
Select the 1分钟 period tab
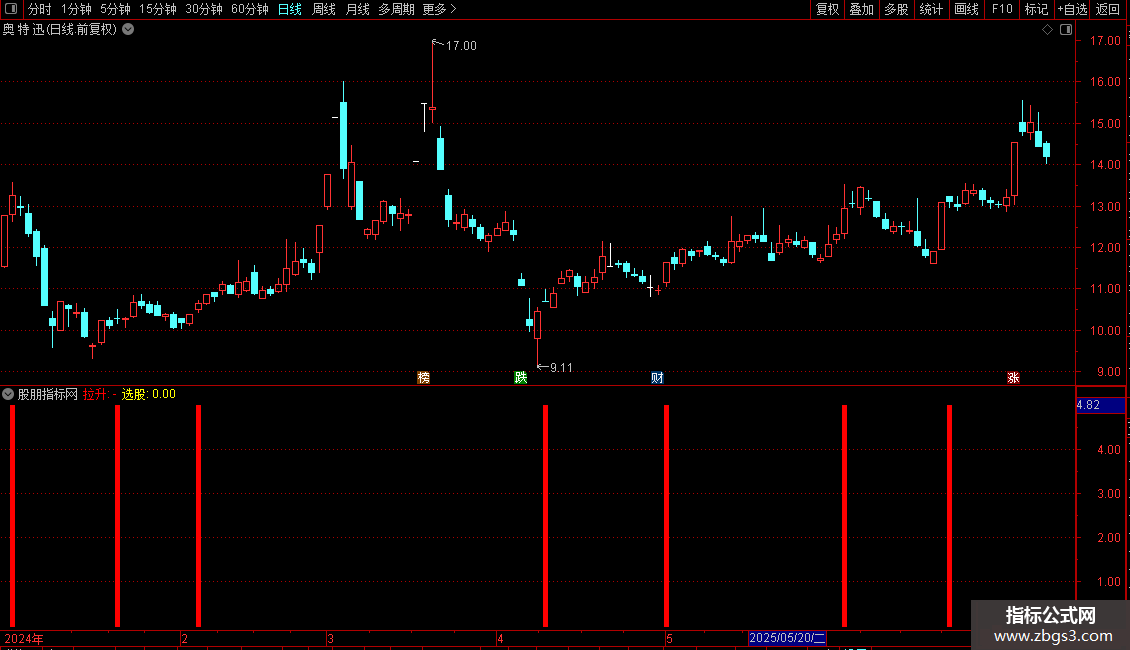coord(76,9)
